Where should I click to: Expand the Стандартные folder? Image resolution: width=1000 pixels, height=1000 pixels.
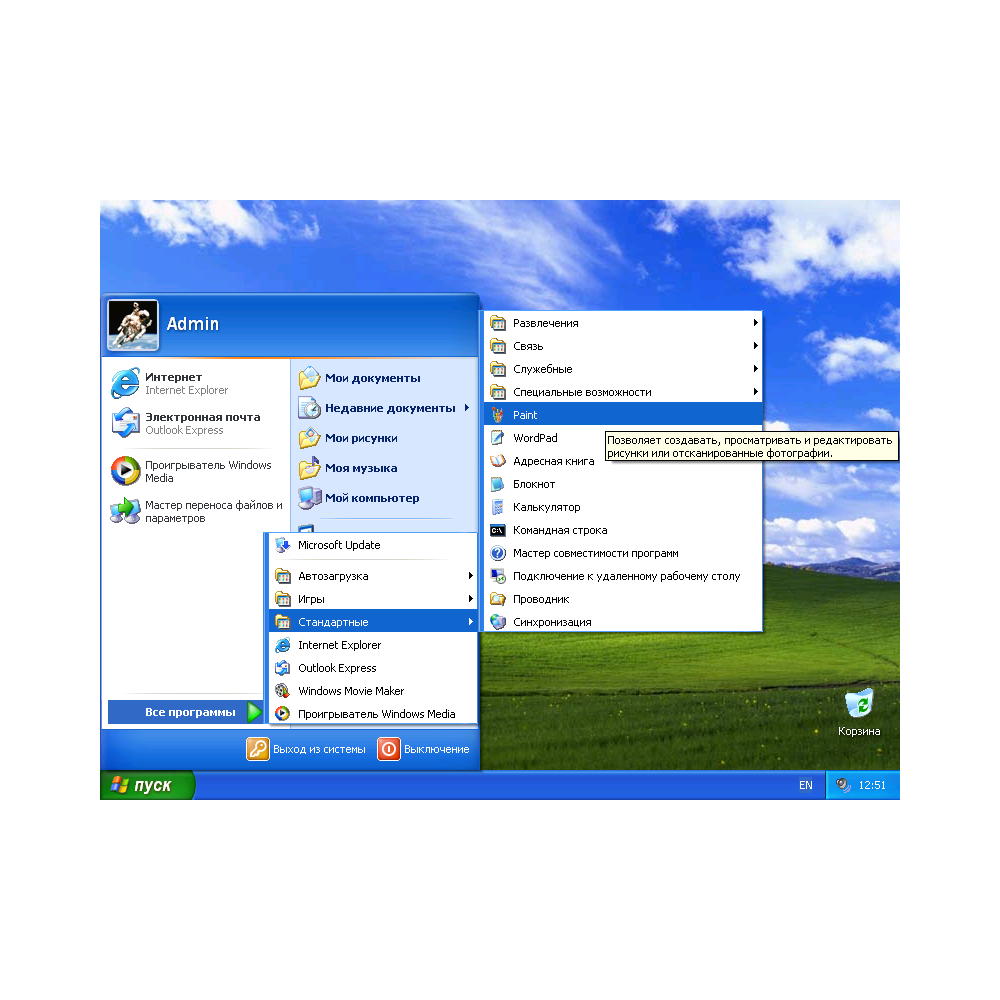coord(373,622)
